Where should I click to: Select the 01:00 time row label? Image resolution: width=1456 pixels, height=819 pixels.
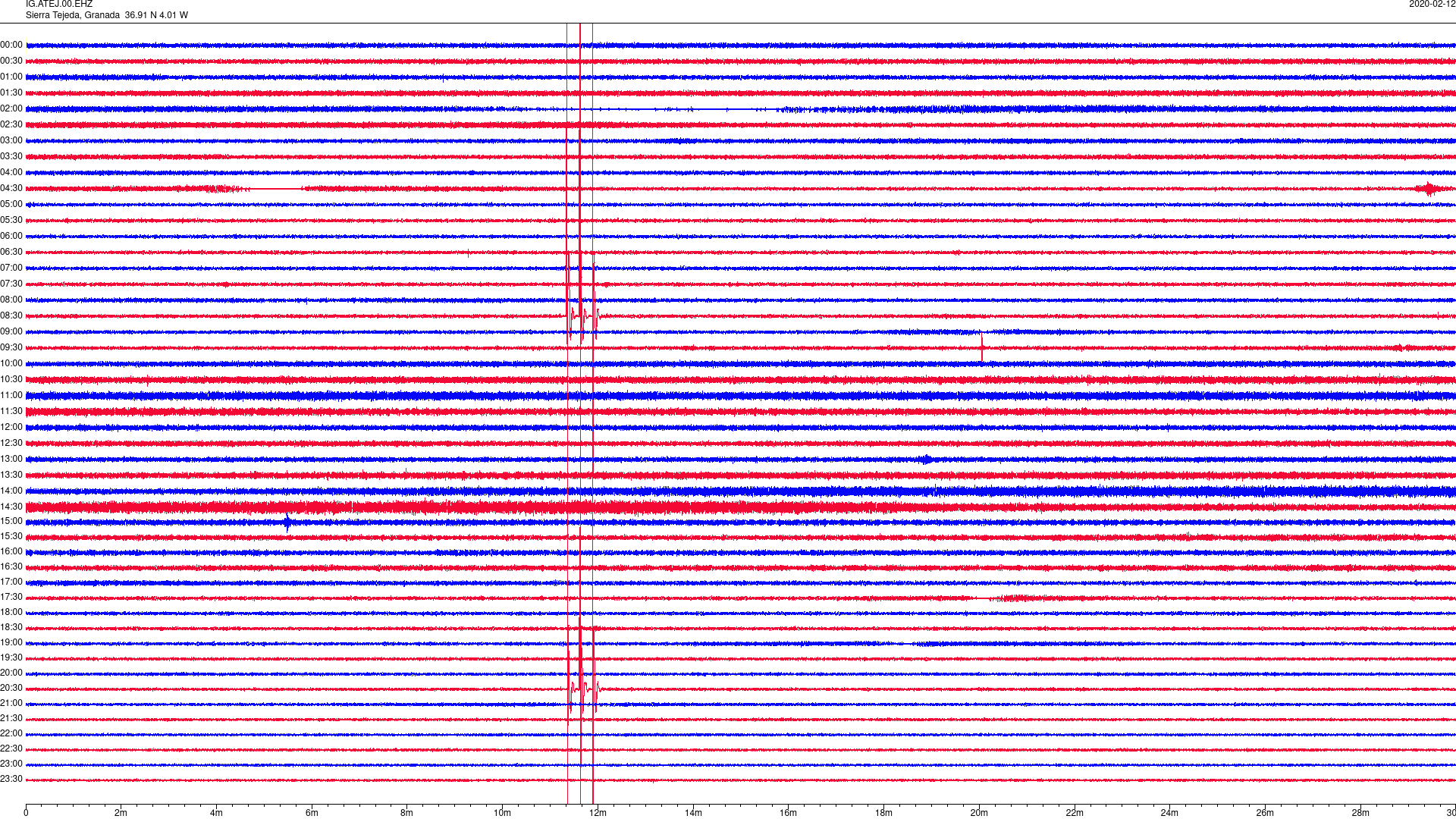[11, 77]
